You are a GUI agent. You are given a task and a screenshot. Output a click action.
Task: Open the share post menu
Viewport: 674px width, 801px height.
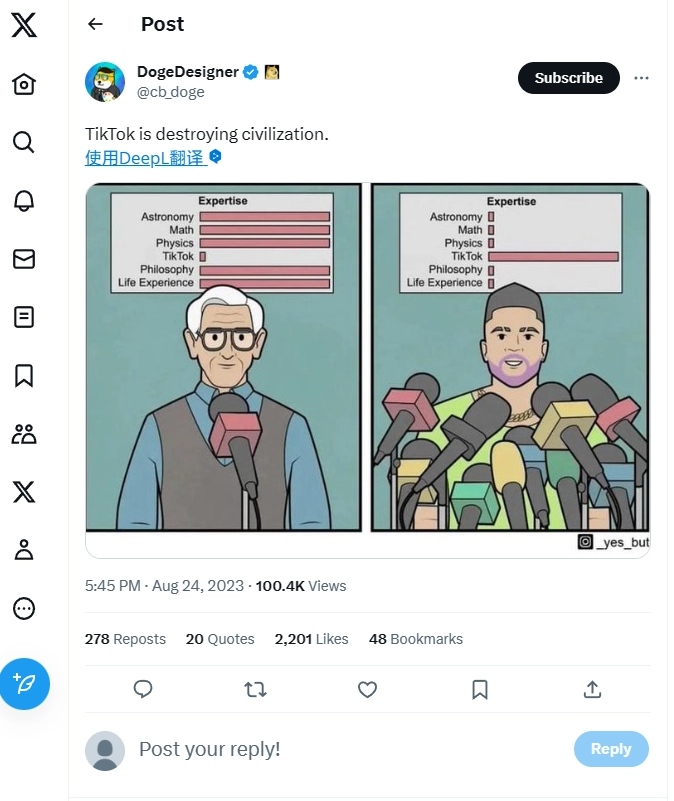[592, 689]
